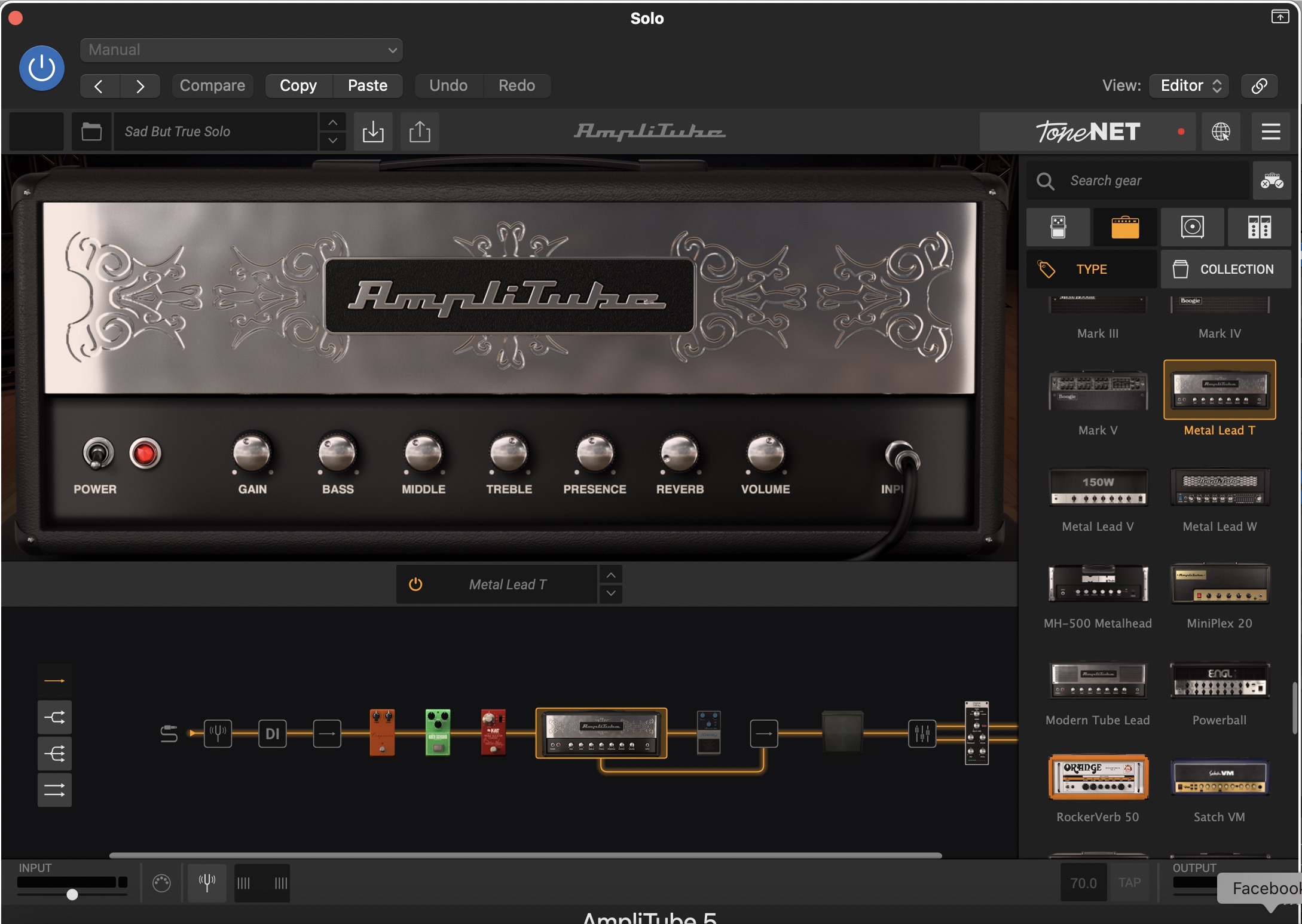Toggle Metal Lead T amp power icon
Viewport: 1302px width, 924px height.
click(x=415, y=585)
